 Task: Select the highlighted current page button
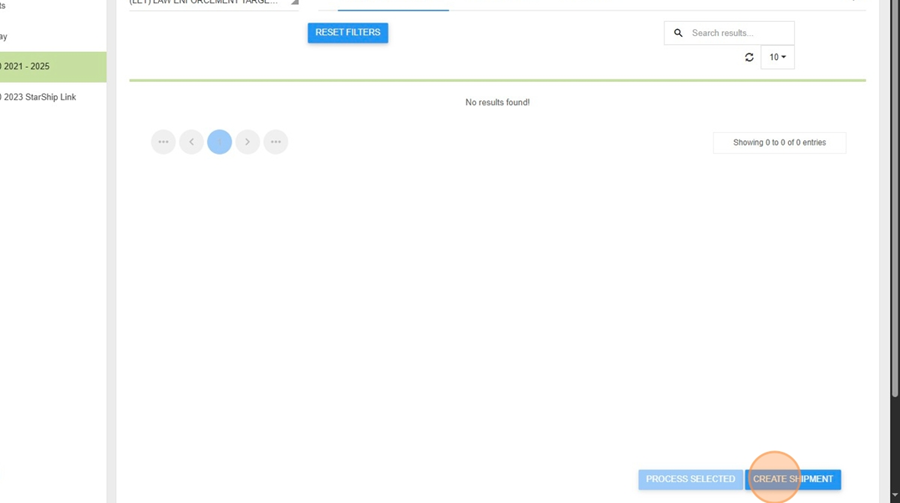coord(219,142)
